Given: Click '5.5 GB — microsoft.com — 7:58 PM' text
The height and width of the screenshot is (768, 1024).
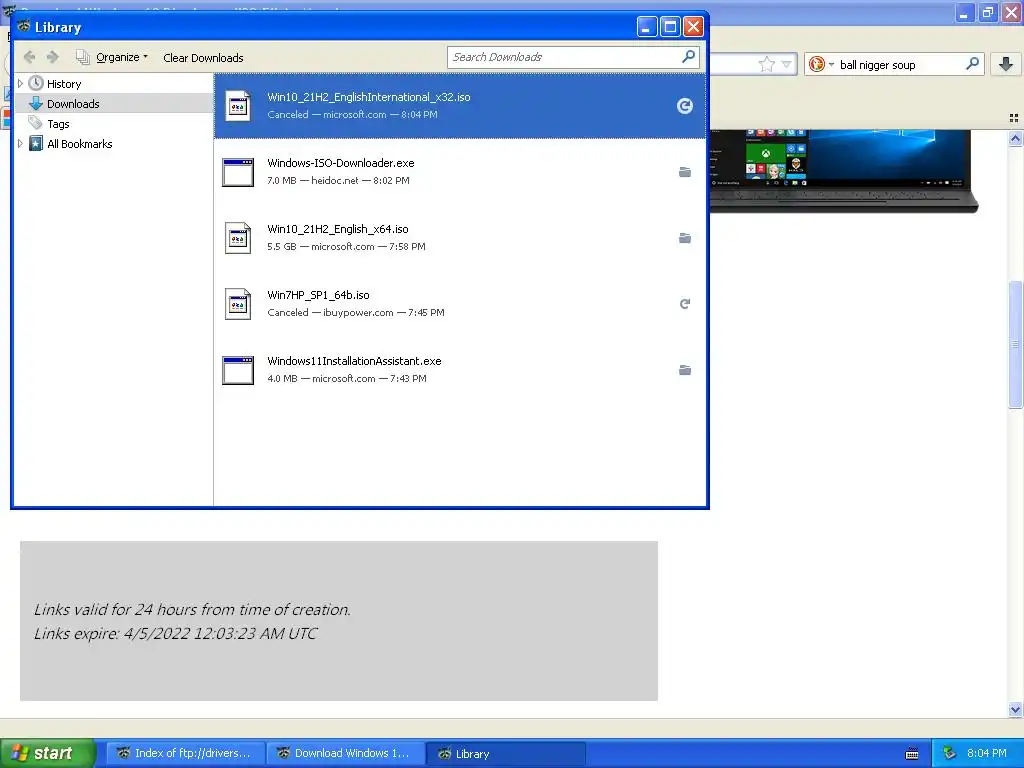Looking at the screenshot, I should [346, 246].
